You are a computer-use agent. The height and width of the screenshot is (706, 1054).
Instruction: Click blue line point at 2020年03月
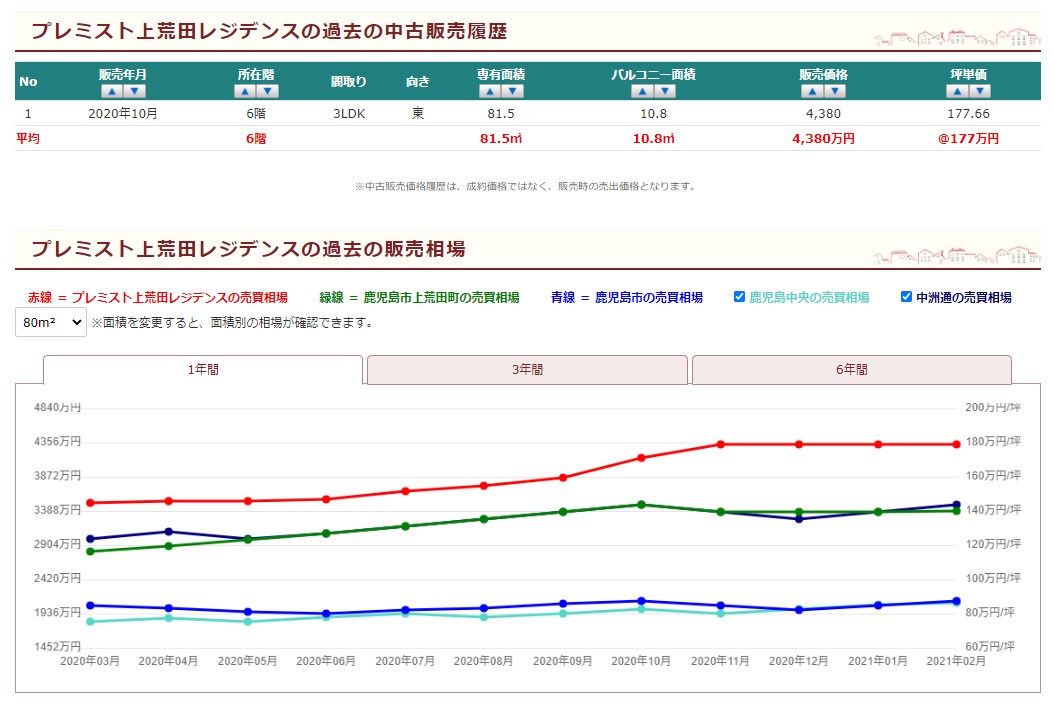coord(91,606)
